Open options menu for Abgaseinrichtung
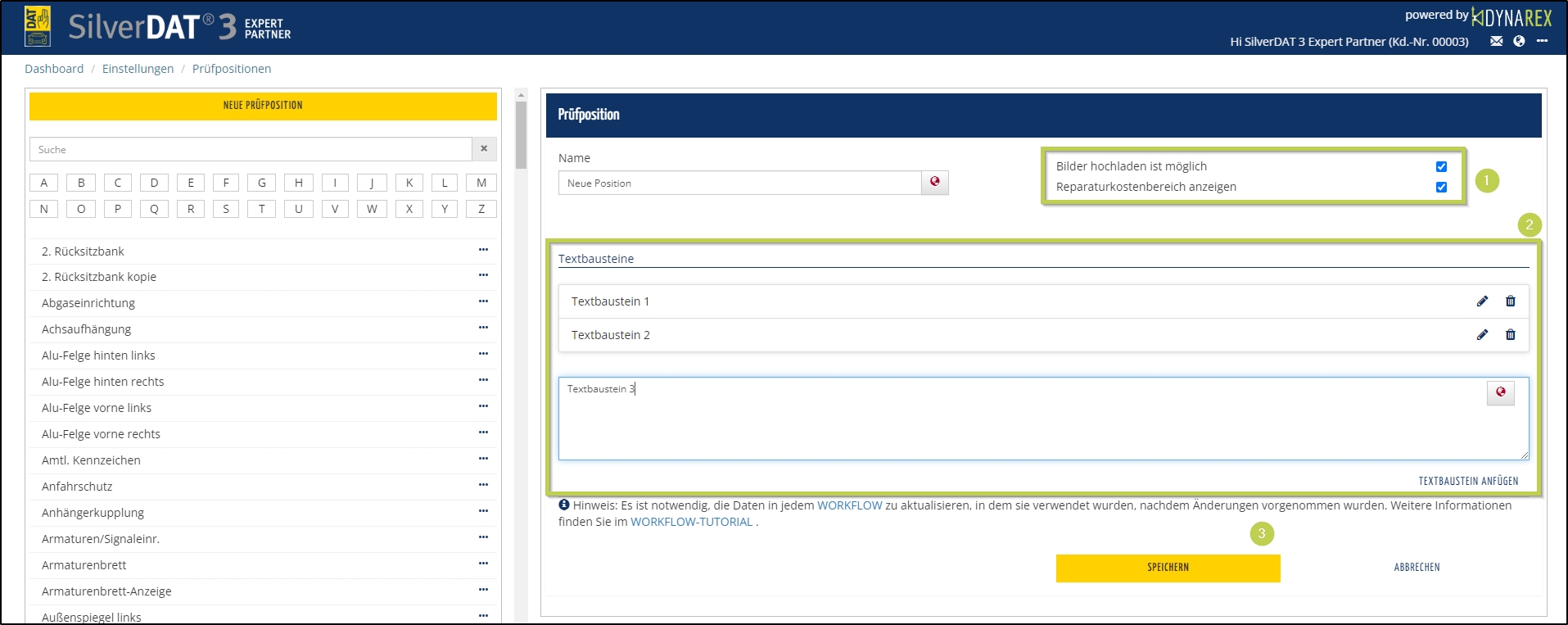 483,302
